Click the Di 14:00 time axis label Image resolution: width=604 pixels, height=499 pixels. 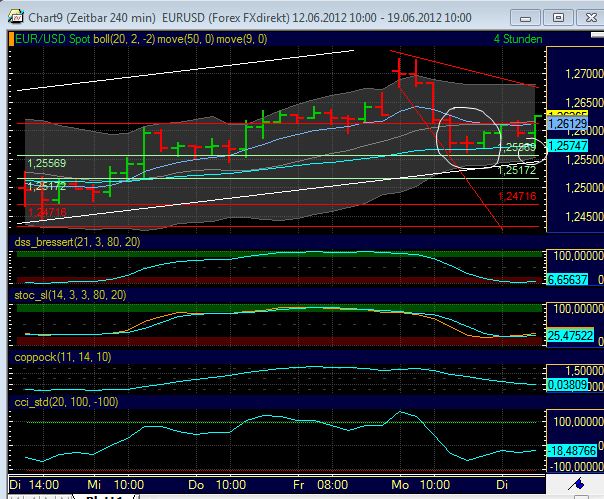click(x=34, y=485)
